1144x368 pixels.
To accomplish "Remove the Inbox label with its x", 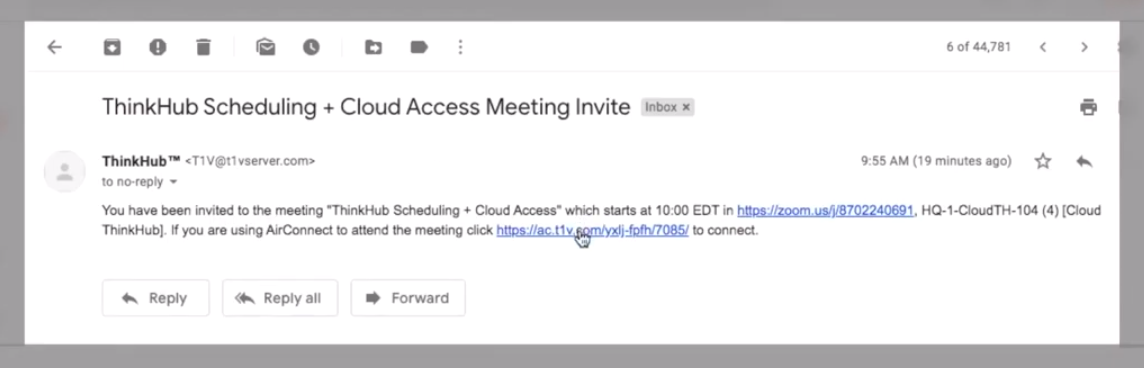I will (686, 107).
